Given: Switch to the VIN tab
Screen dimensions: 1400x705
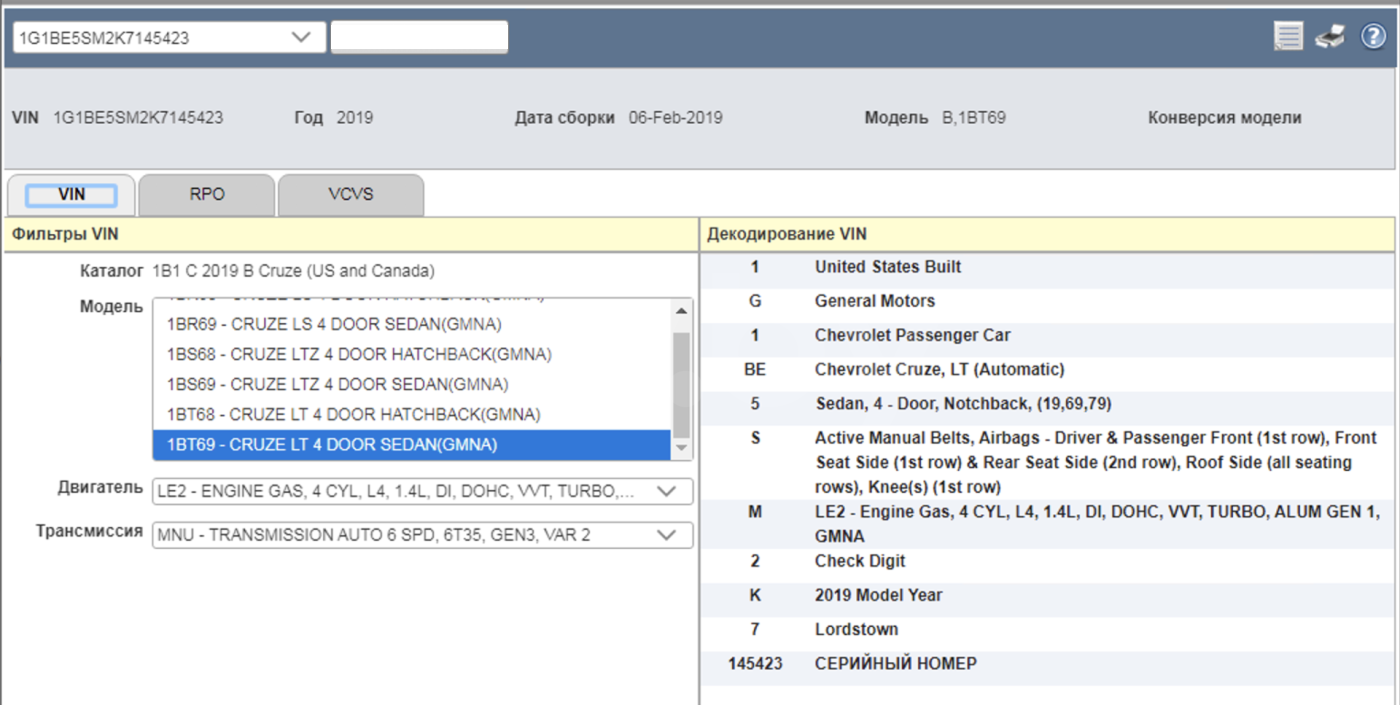Looking at the screenshot, I should tap(71, 194).
